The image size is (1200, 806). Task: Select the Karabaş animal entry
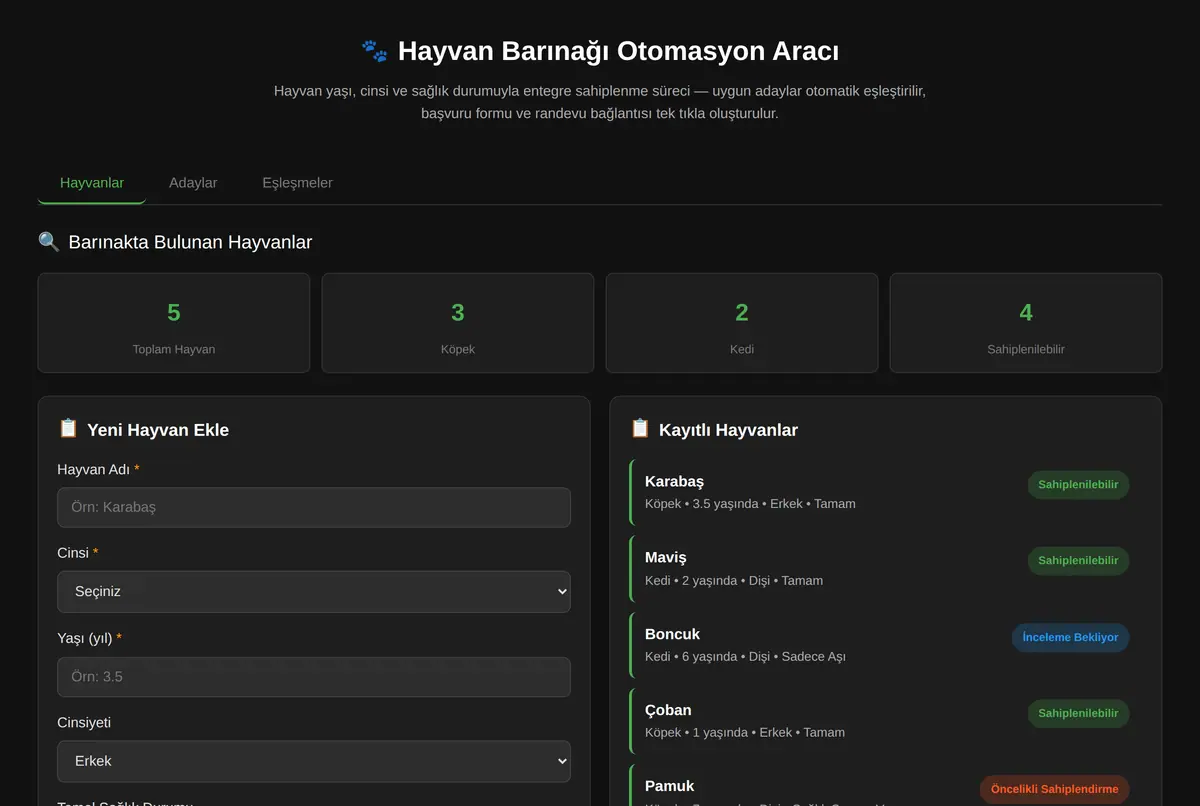[886, 492]
